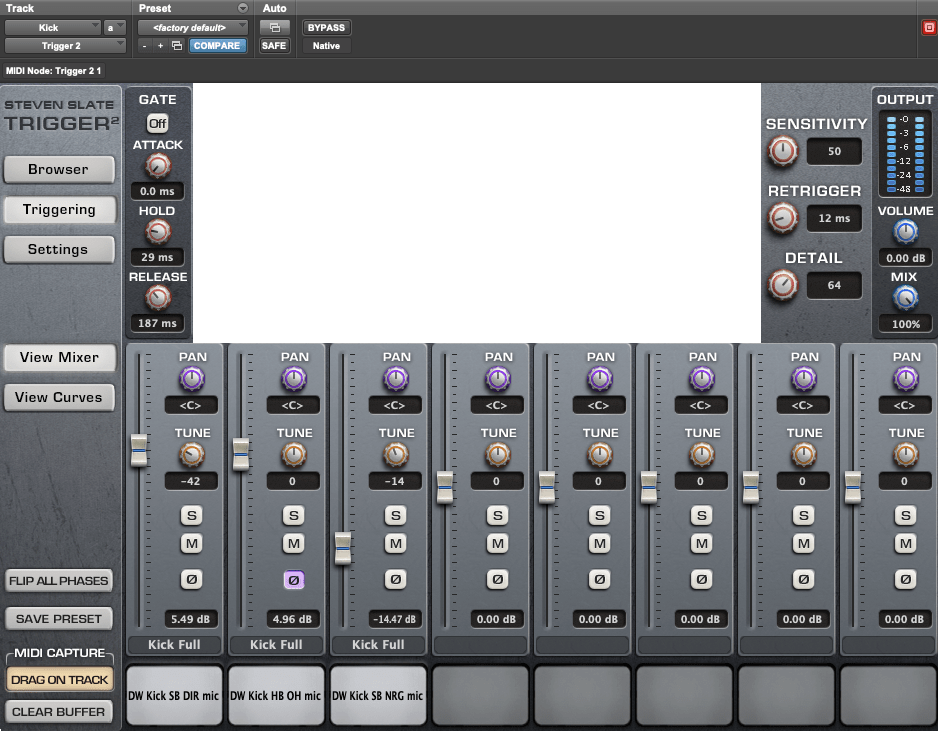The width and height of the screenshot is (938, 731).
Task: Click the output Volume knob
Action: pos(905,232)
